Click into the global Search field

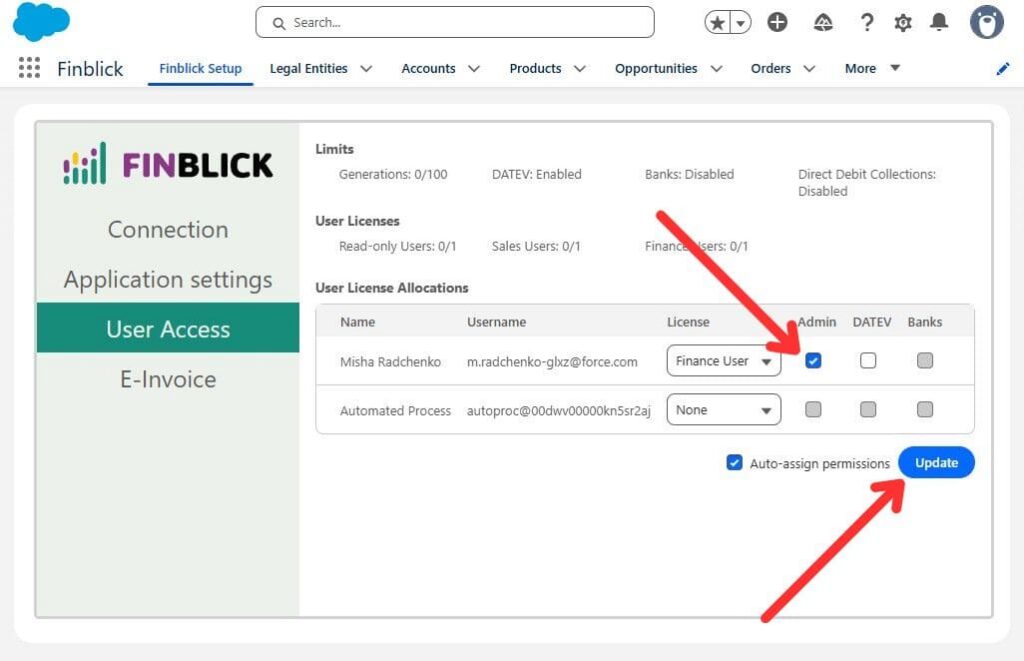pos(455,23)
